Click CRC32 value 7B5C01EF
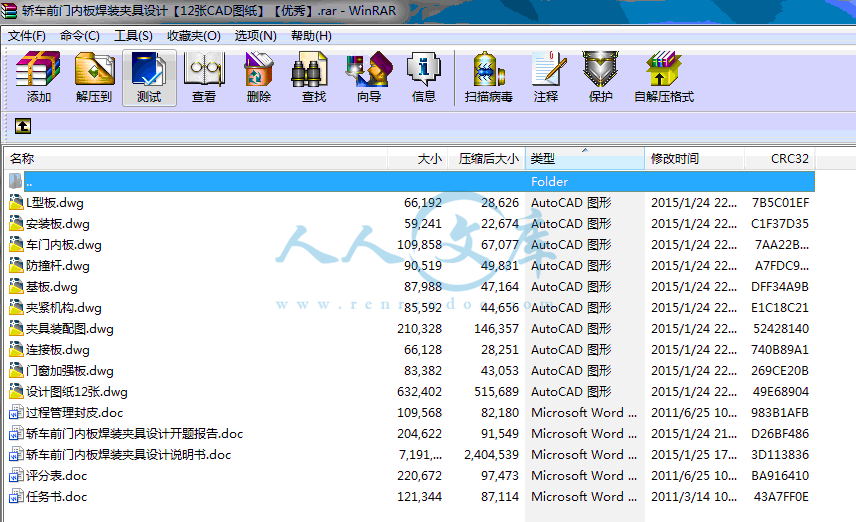The image size is (856, 522). point(780,203)
